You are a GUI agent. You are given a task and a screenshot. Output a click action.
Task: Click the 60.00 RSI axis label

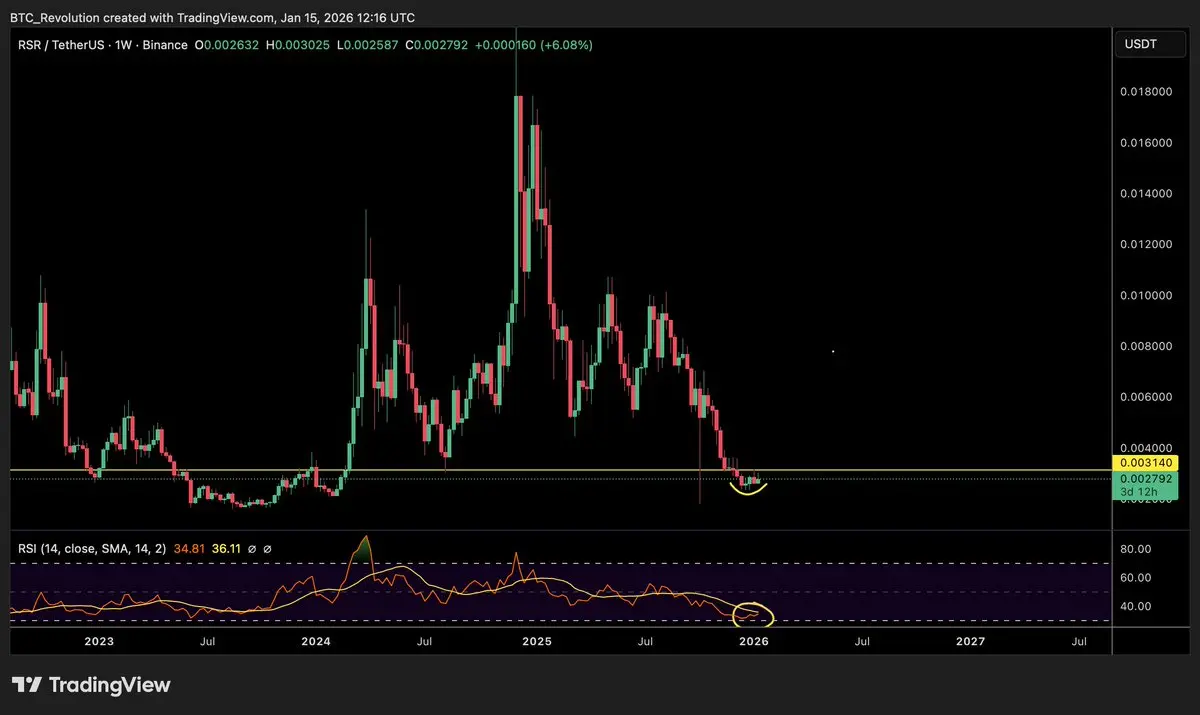(1136, 578)
